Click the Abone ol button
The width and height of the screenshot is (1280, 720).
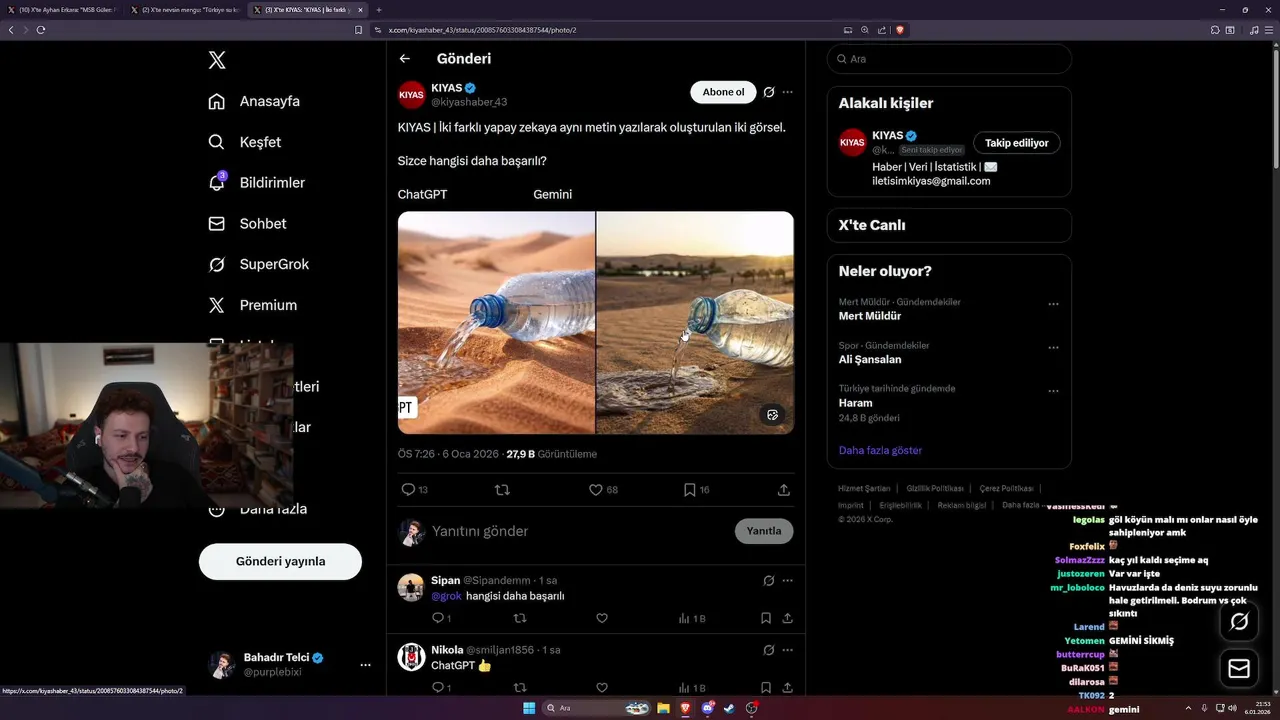click(723, 92)
